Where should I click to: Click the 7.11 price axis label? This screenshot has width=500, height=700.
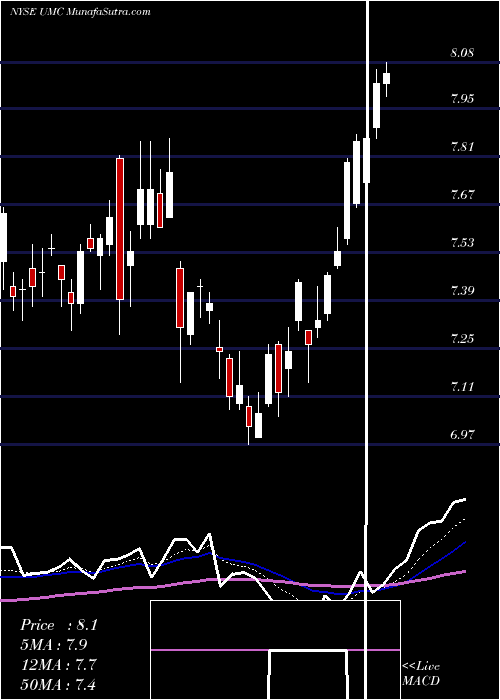pyautogui.click(x=462, y=386)
